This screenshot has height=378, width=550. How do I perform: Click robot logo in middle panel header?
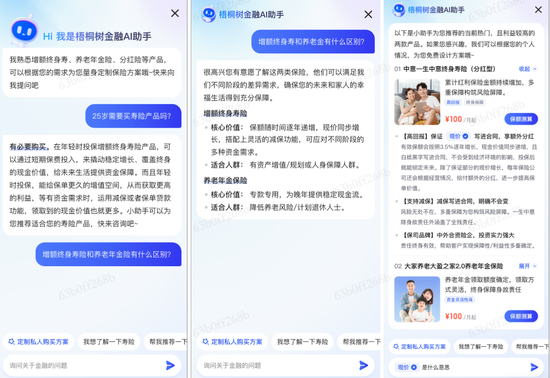point(209,14)
